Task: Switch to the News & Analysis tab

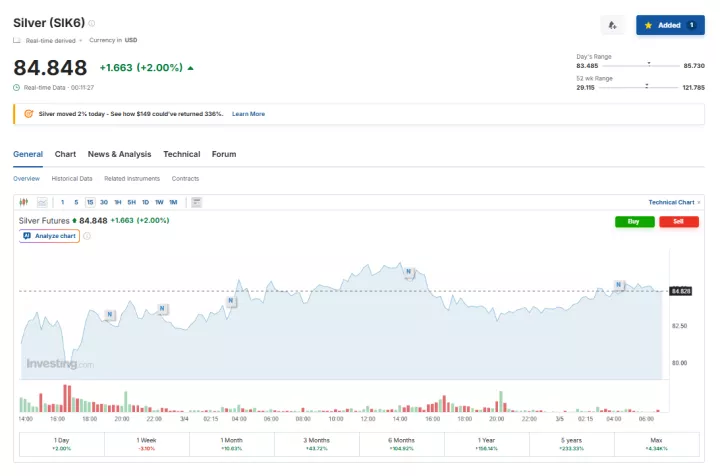Action: pyautogui.click(x=119, y=154)
